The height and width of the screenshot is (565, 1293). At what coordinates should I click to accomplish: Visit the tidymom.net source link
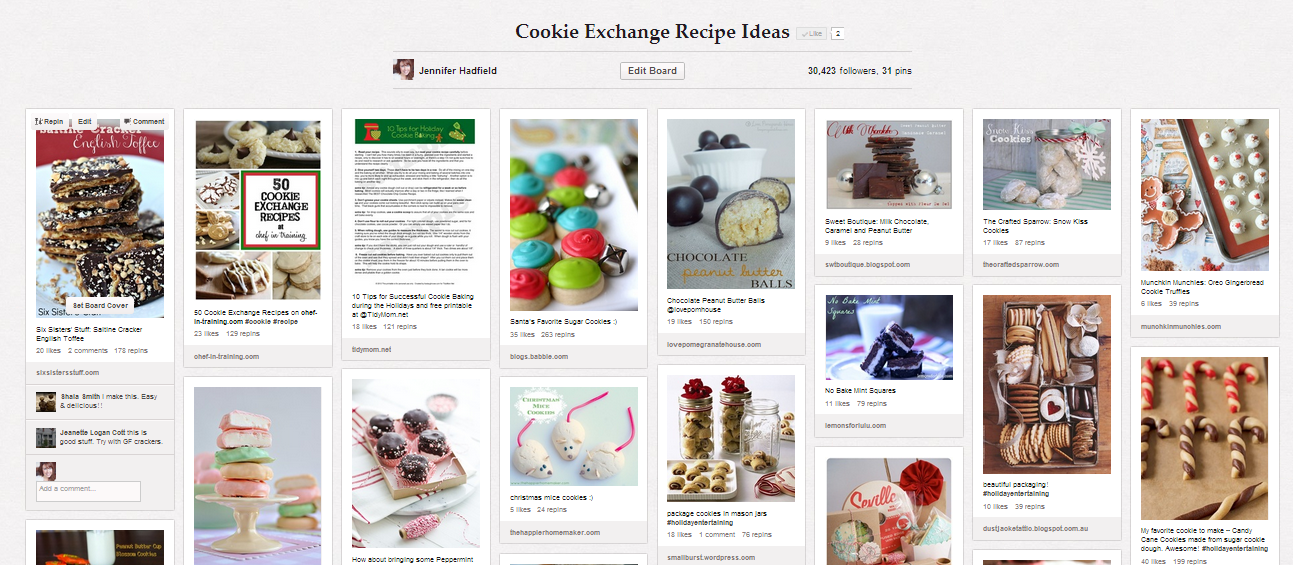click(x=374, y=350)
